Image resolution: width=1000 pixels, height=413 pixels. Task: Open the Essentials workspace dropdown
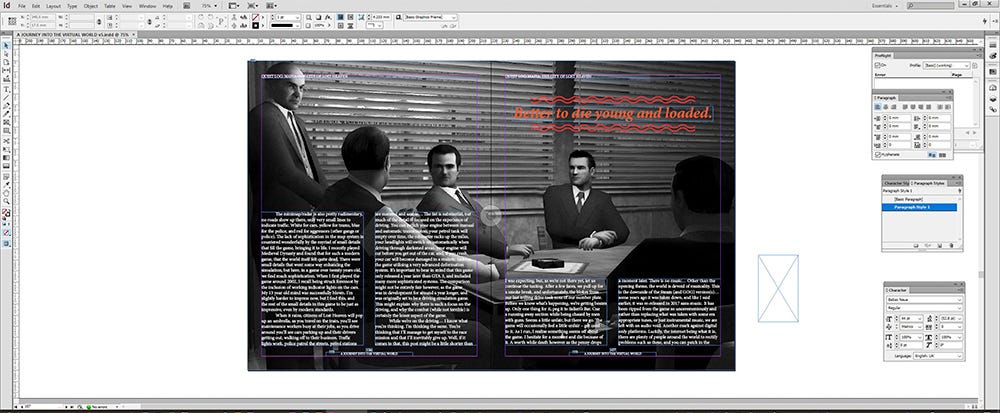click(x=886, y=6)
